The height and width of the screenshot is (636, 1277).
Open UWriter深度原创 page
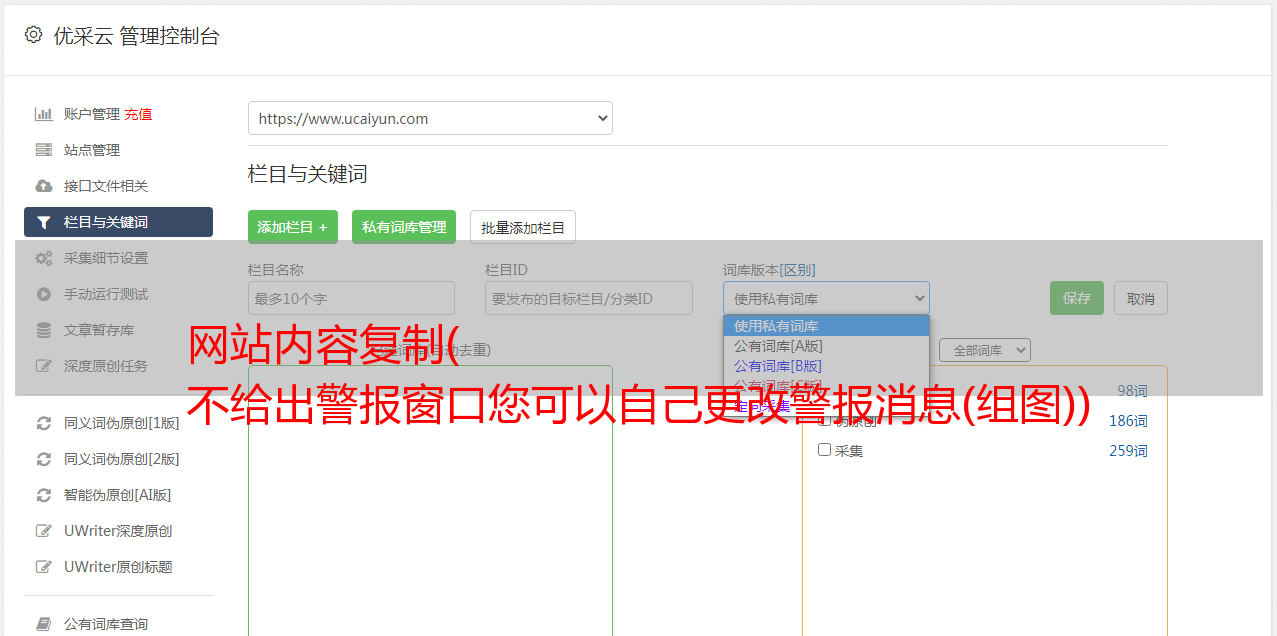pyautogui.click(x=118, y=531)
